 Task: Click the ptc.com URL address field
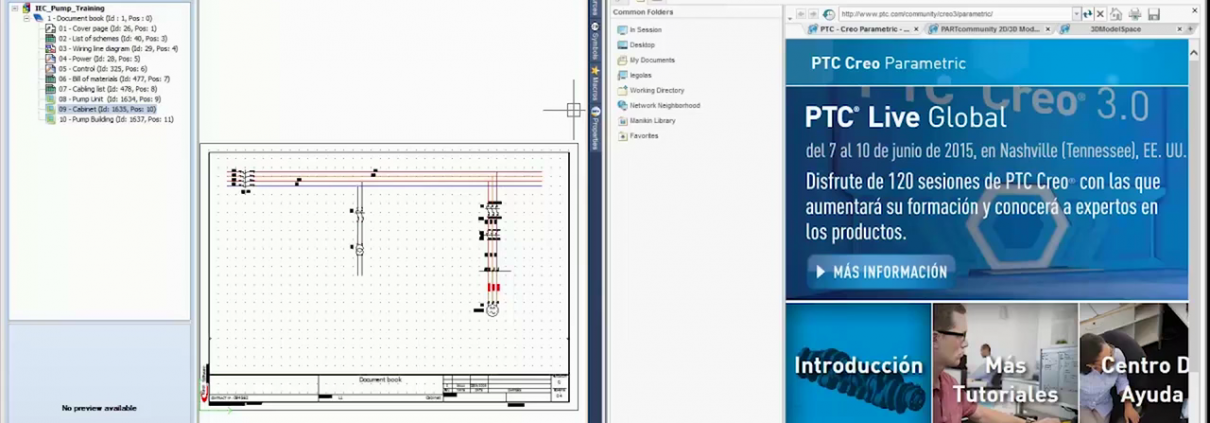click(x=955, y=14)
